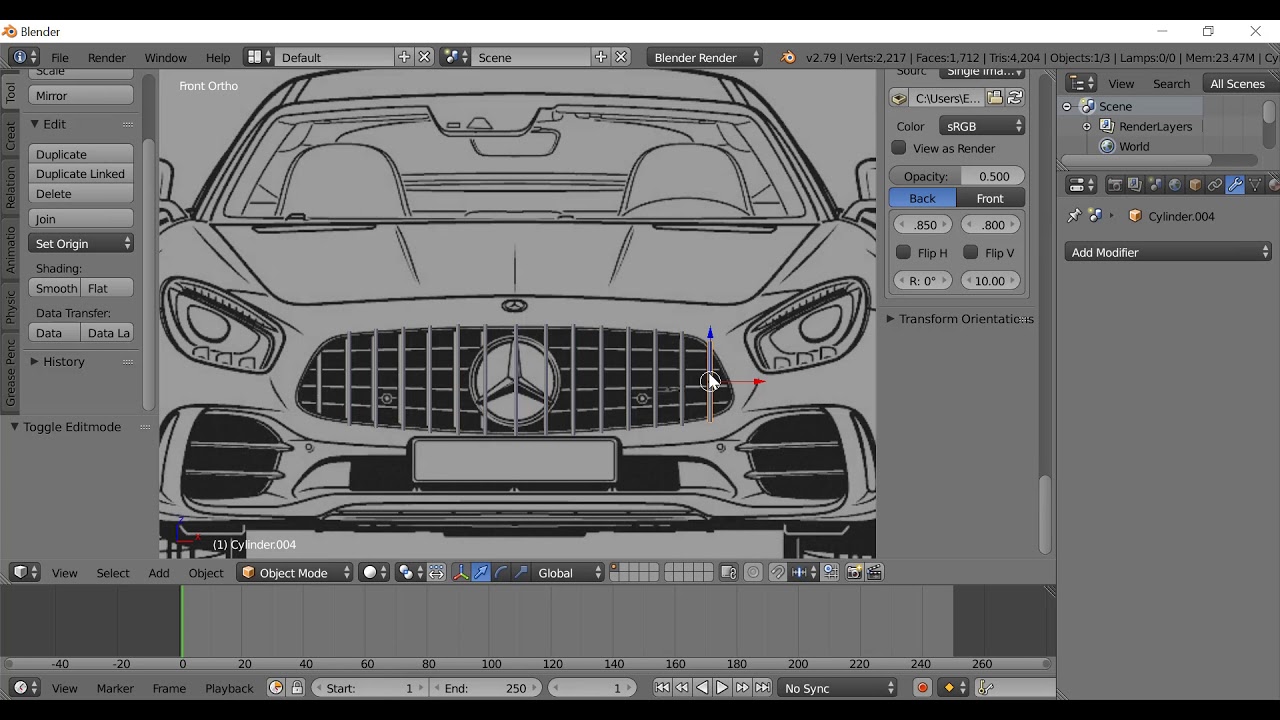This screenshot has width=1280, height=720.
Task: Click the Join button
Action: coord(81,219)
